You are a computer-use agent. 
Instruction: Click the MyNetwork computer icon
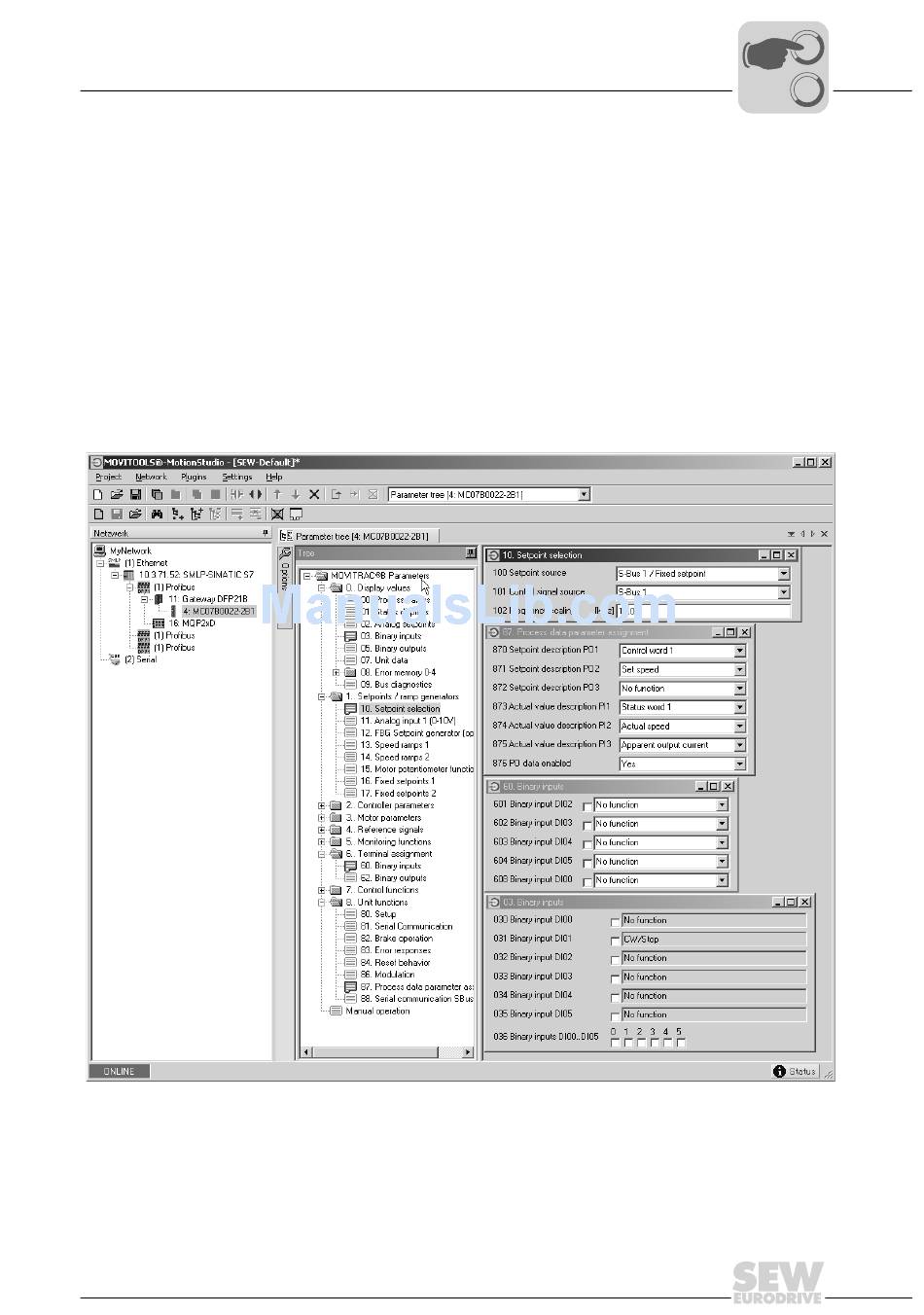(100, 551)
